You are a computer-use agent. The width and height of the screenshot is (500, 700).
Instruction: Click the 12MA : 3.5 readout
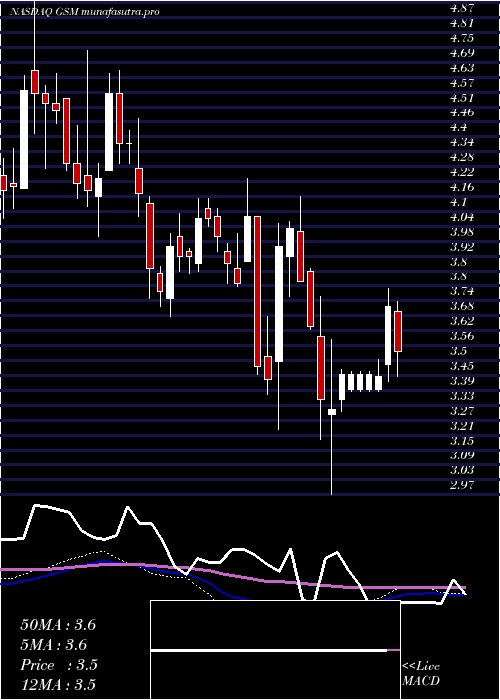[x=58, y=685]
